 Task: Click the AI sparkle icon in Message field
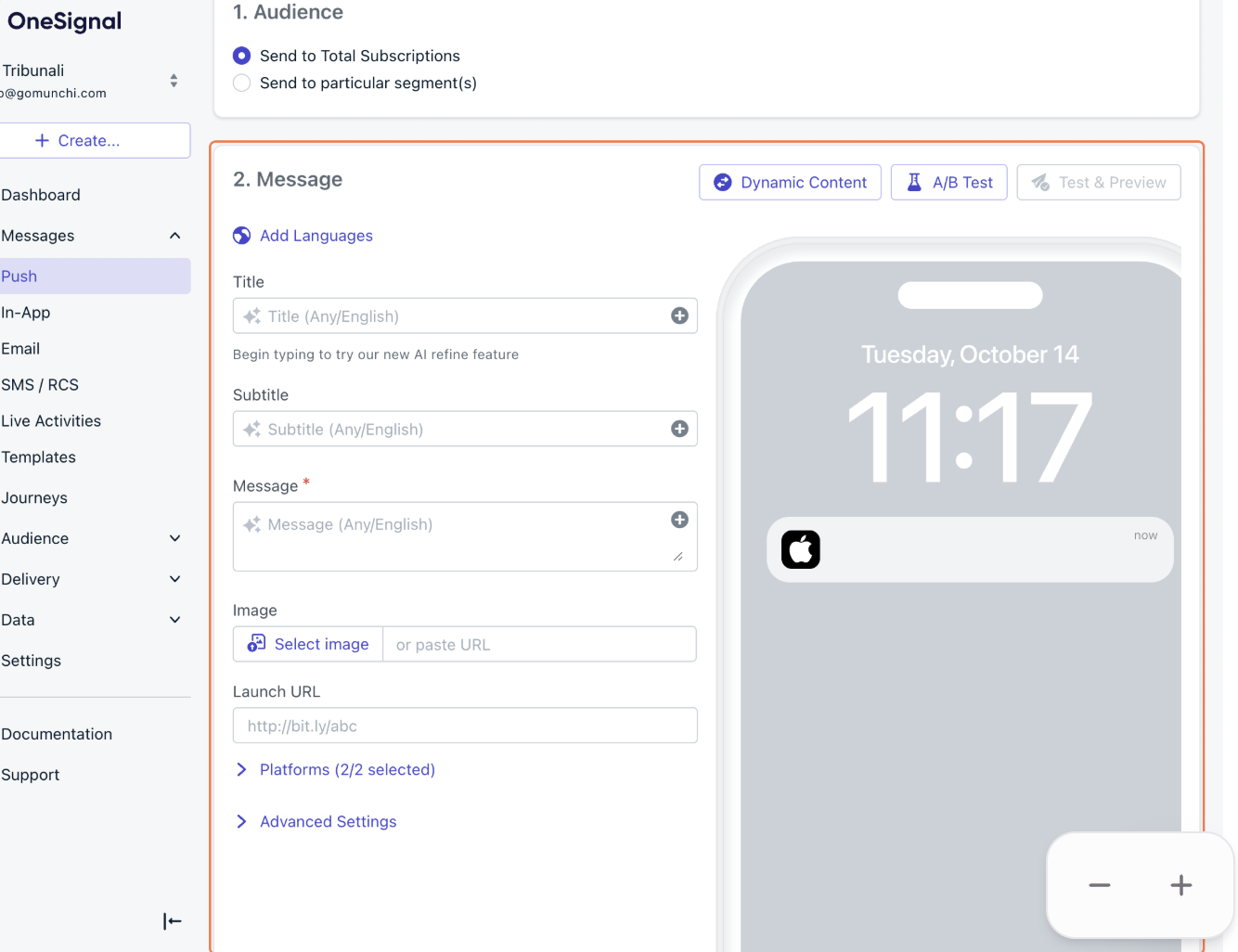point(251,524)
